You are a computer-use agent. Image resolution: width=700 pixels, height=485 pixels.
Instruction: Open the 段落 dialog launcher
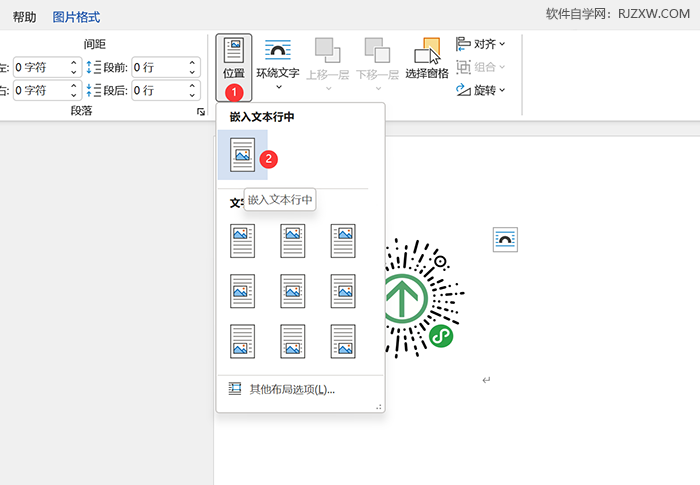pyautogui.click(x=201, y=112)
